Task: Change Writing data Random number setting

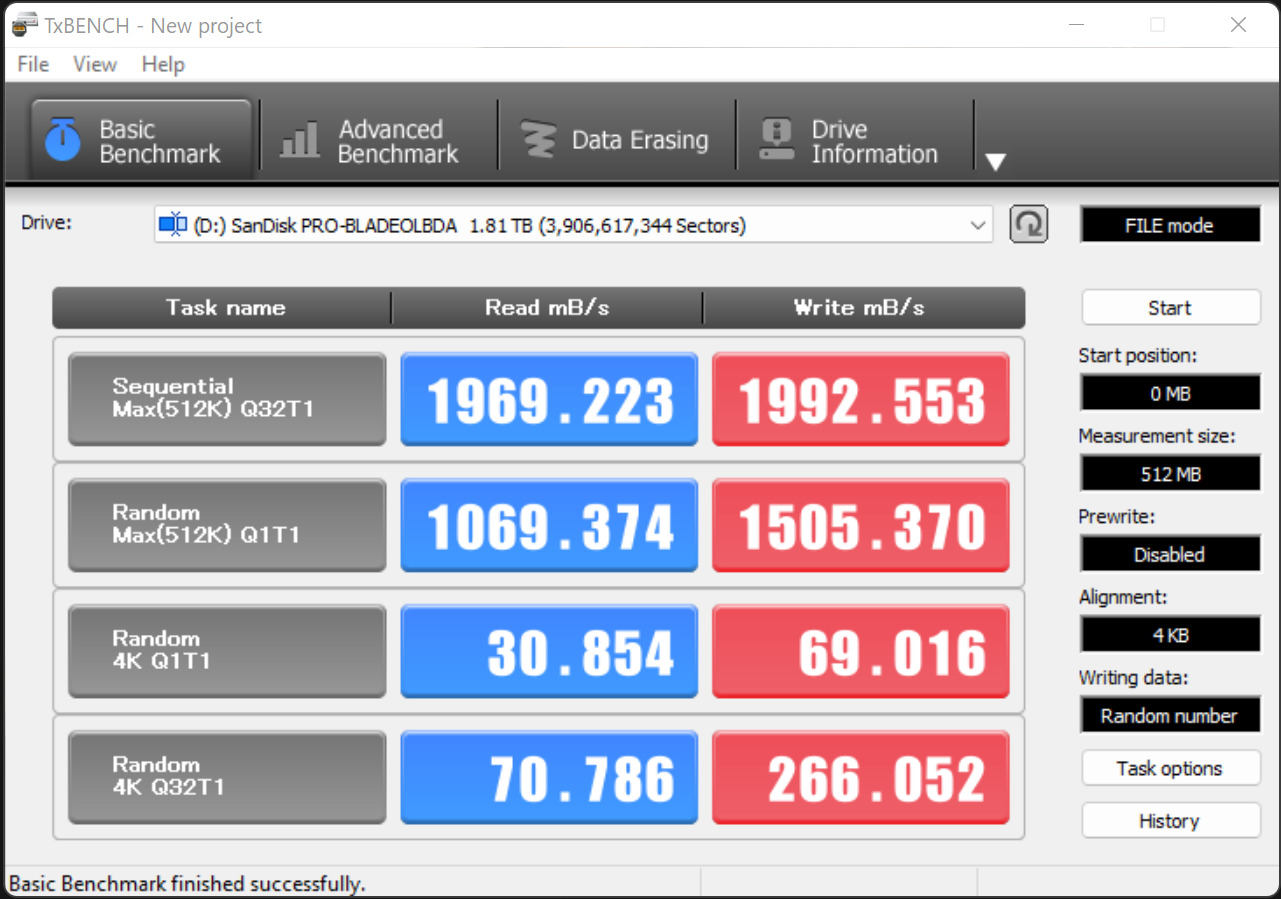Action: 1170,716
